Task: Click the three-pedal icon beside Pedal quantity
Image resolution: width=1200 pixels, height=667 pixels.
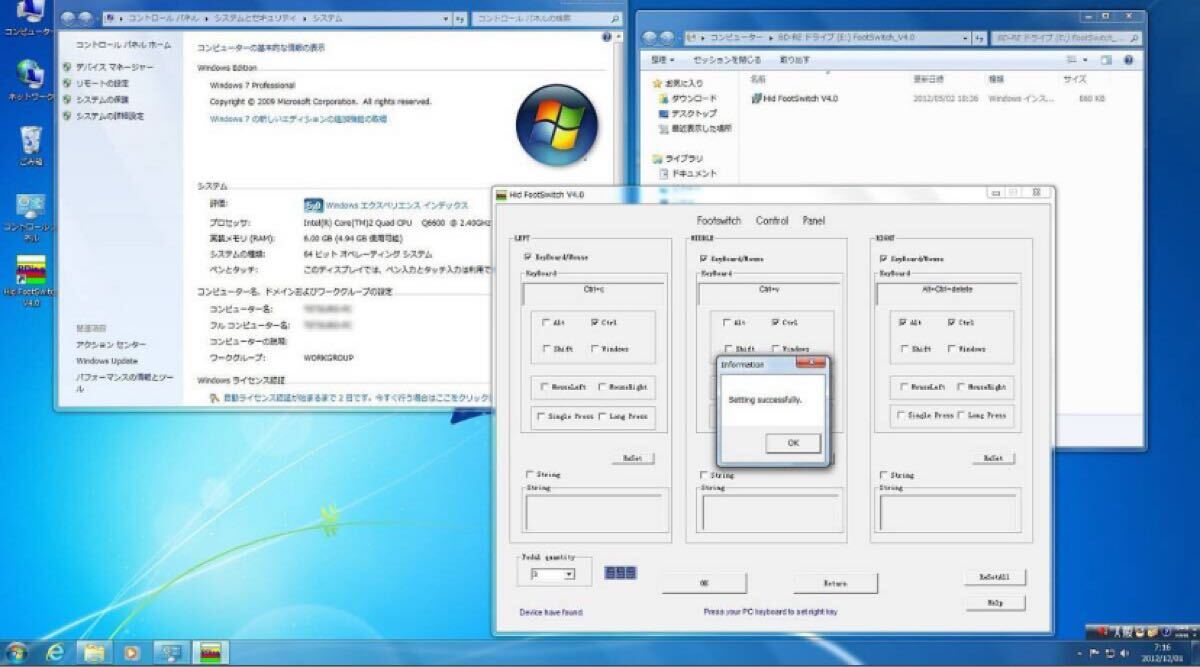Action: (x=620, y=573)
